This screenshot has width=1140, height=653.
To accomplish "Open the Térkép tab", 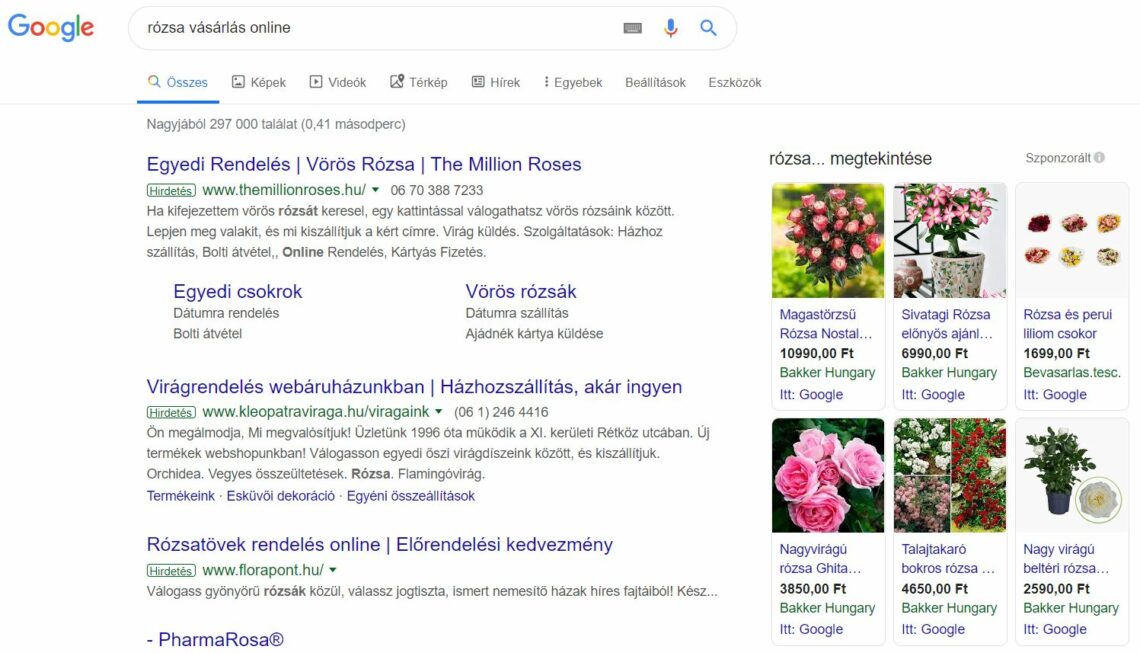I will point(419,82).
